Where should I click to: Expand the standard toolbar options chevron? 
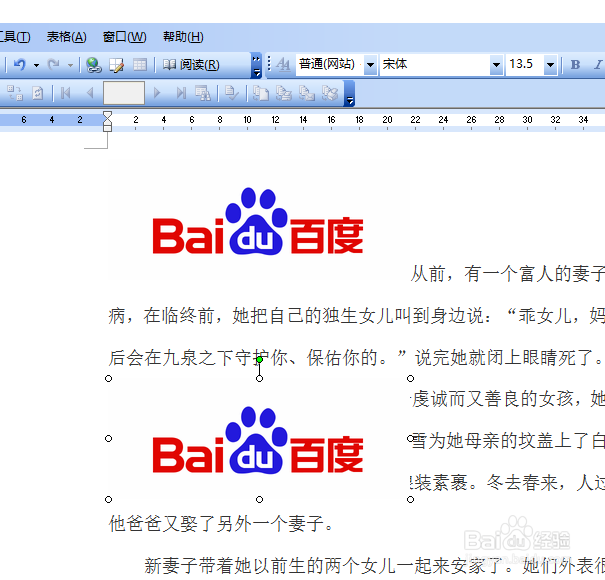point(256,66)
